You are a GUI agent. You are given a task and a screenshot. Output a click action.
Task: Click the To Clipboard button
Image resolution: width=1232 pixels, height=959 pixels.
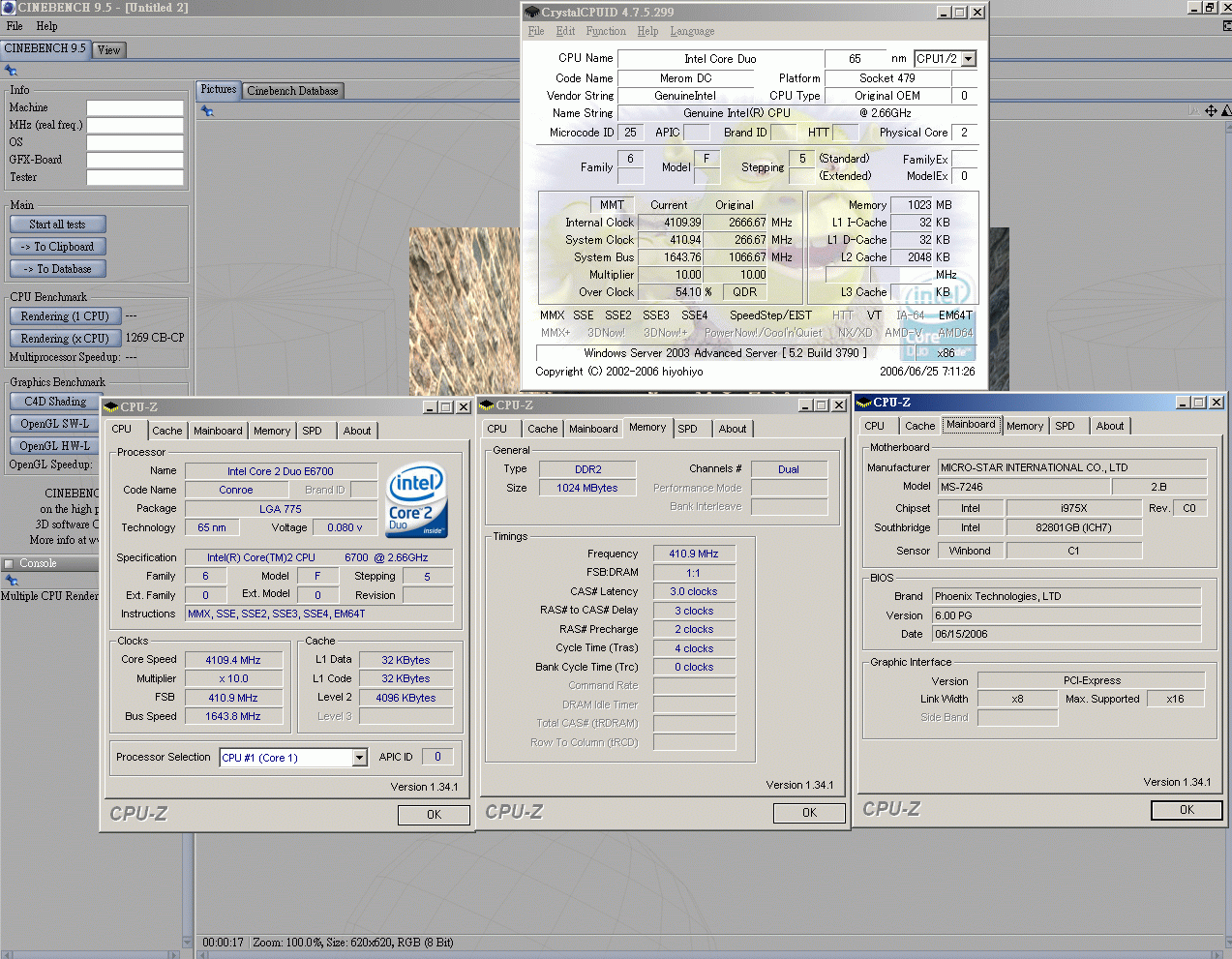tap(57, 247)
